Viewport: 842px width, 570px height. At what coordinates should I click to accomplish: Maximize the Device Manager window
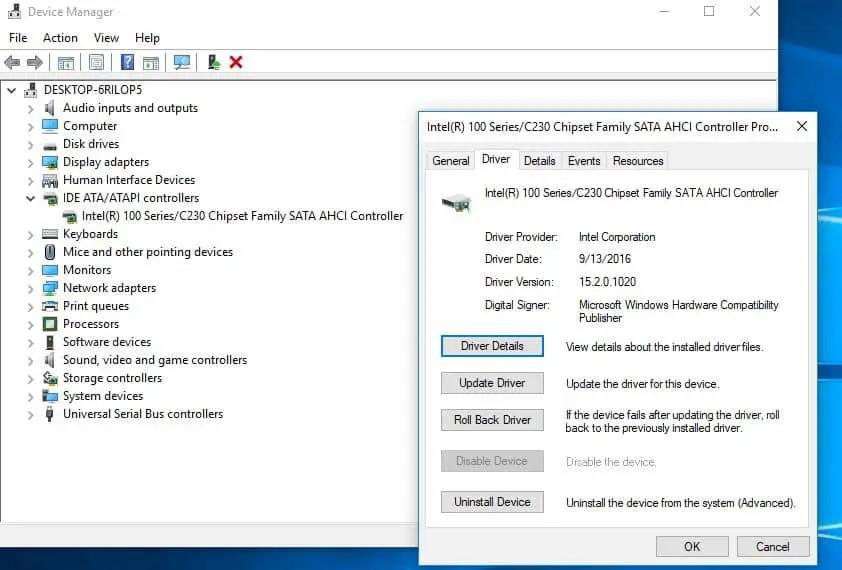click(709, 11)
